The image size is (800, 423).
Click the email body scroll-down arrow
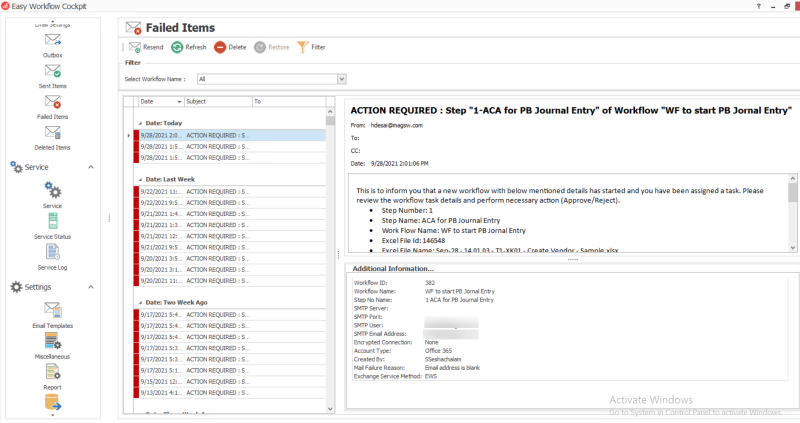click(x=792, y=247)
